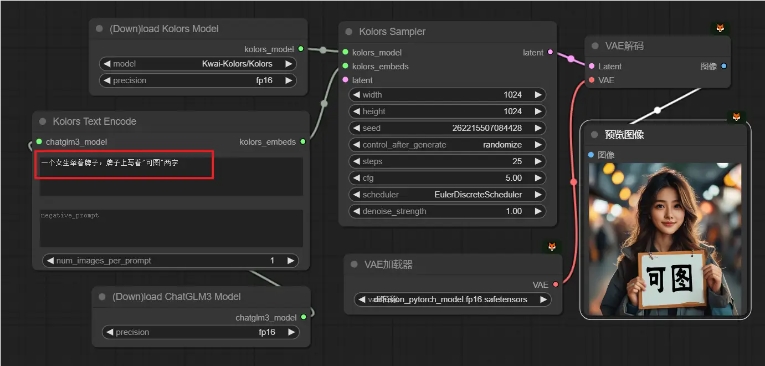Click the kolors_model green output socket
Viewport: 765px width, 366px height.
coord(301,49)
